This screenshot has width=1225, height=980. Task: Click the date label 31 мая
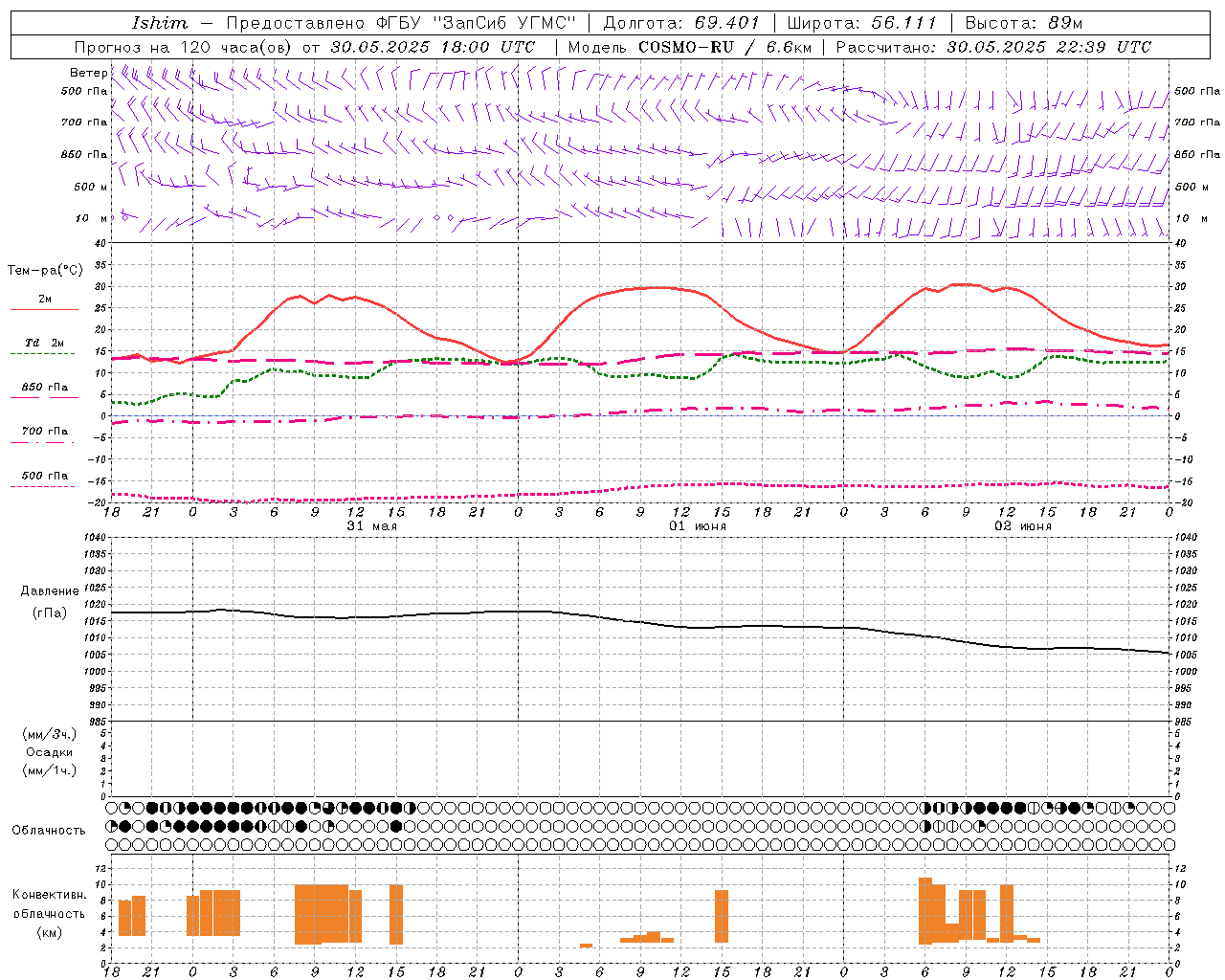click(x=371, y=526)
